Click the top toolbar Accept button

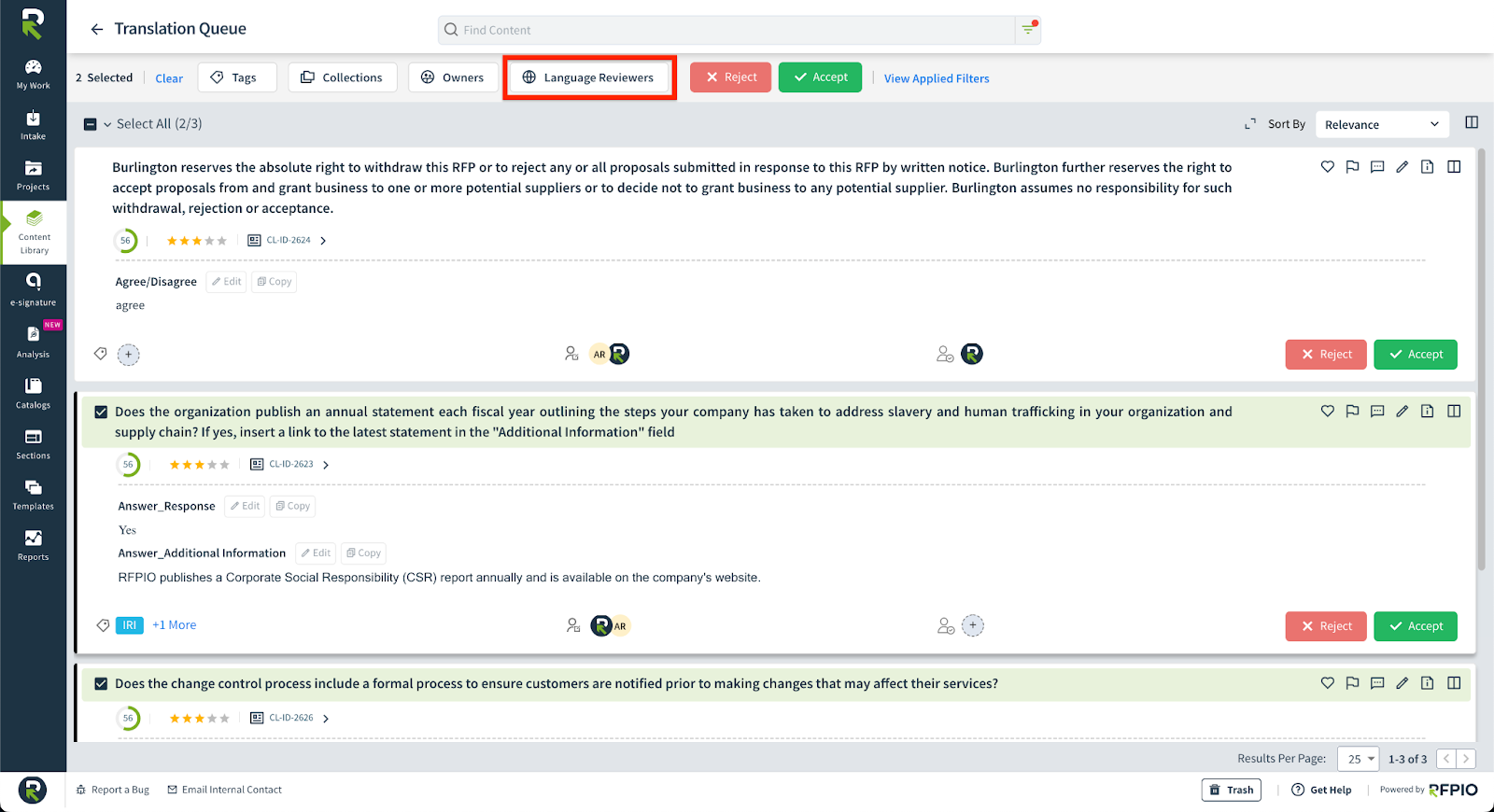tap(820, 77)
